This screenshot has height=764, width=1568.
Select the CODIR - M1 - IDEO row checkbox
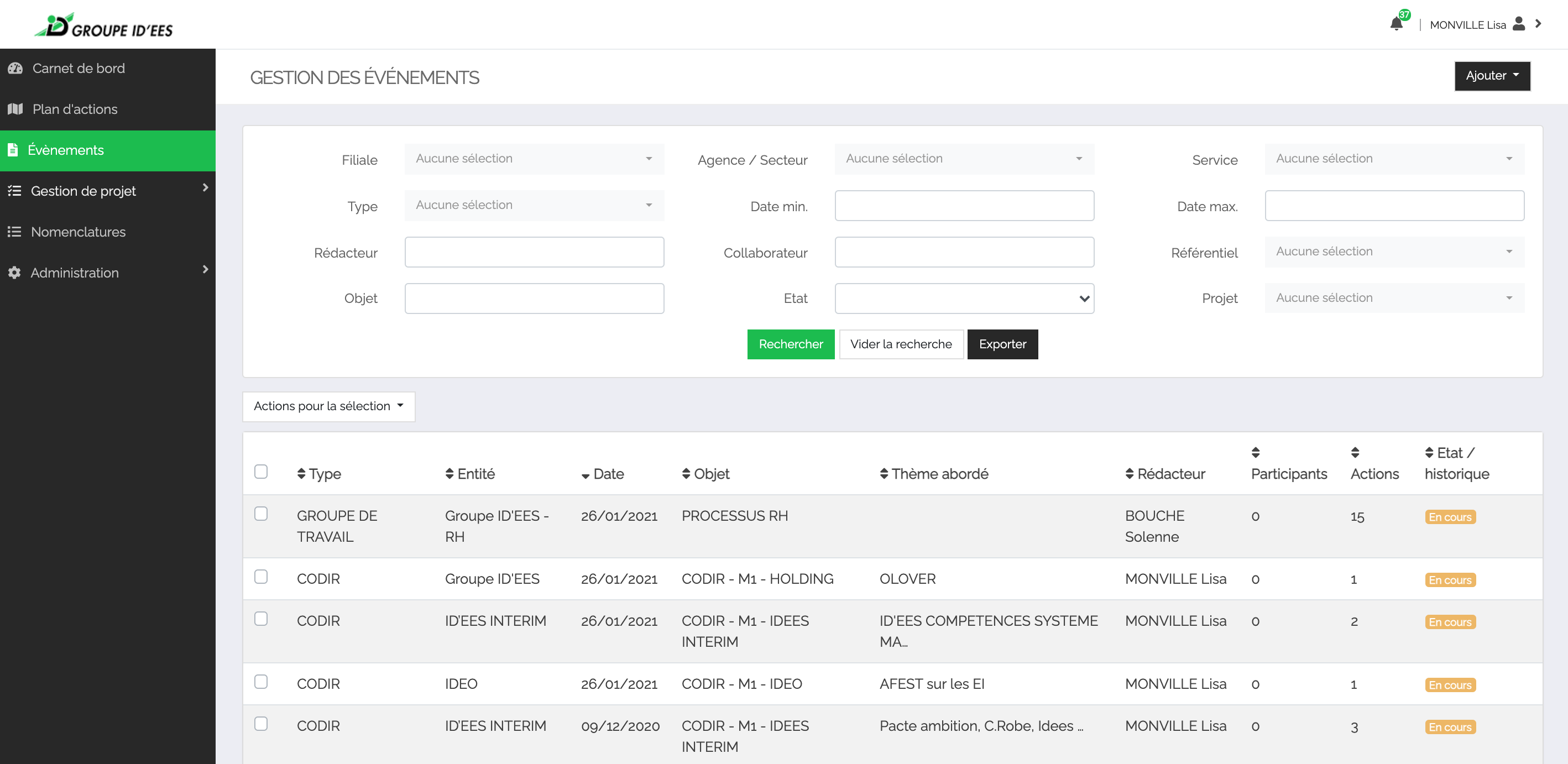(261, 682)
